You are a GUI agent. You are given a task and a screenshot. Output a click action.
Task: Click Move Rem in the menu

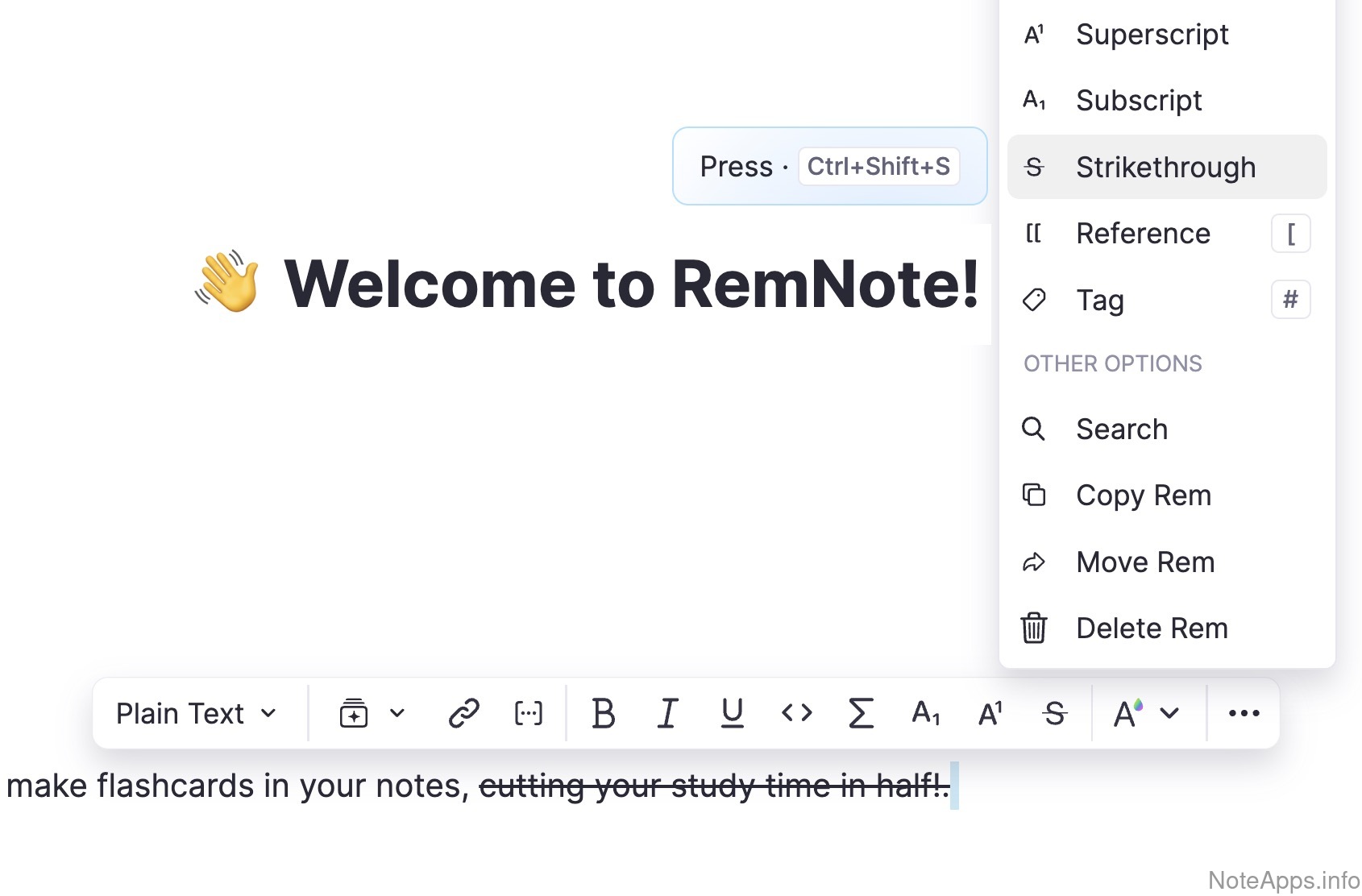[1144, 562]
